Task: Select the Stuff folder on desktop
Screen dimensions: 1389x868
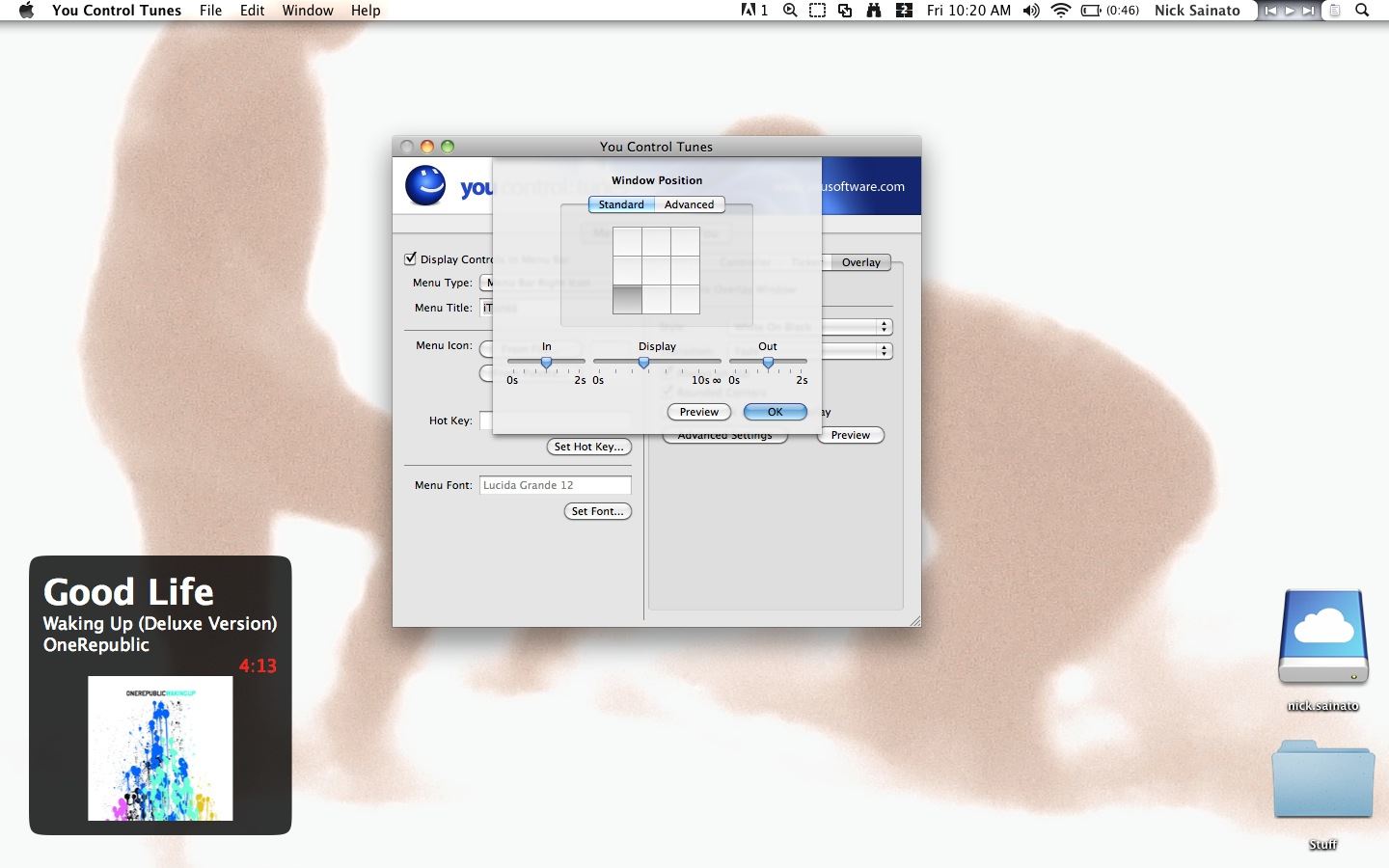Action: tap(1323, 779)
